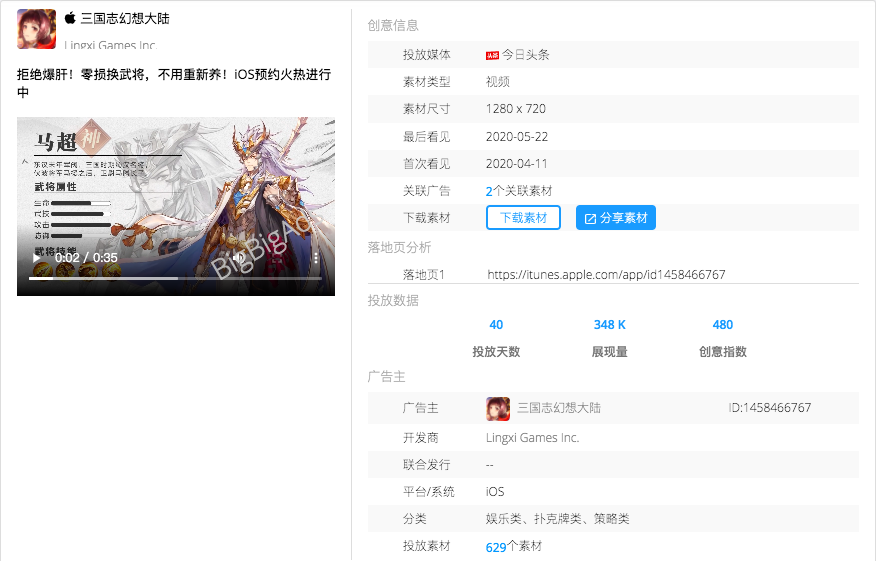
Task: Open the video's three-dot options menu
Action: (316, 258)
